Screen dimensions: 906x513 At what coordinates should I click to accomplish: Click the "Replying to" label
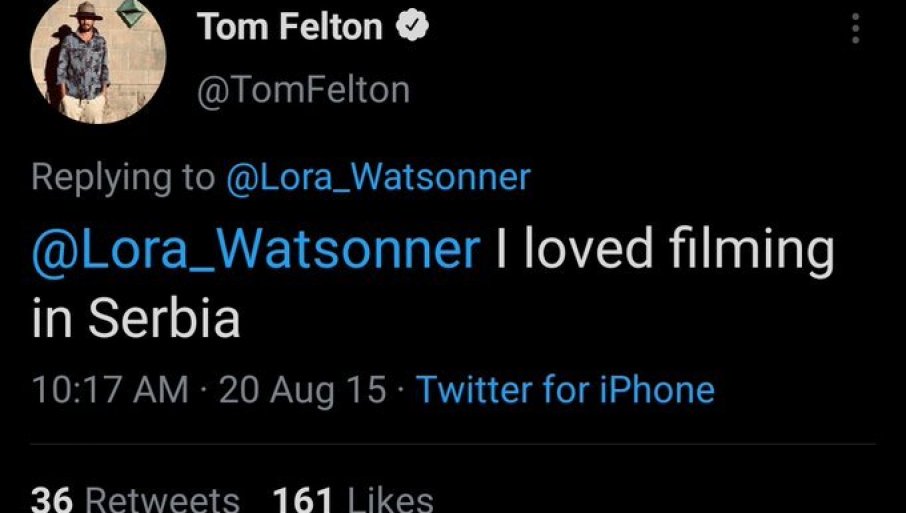tap(123, 177)
